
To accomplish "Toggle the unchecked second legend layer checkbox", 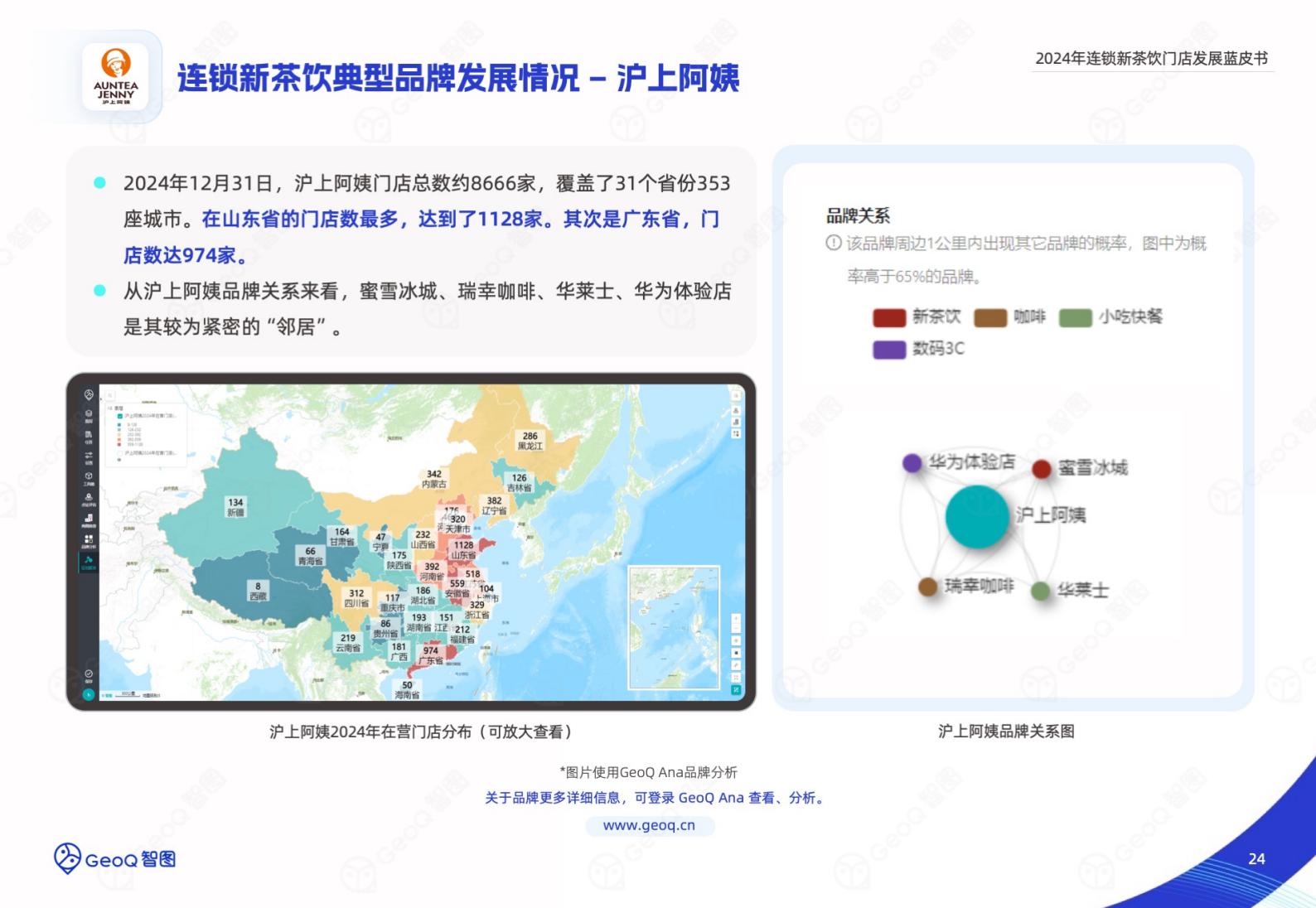I will coord(119,452).
